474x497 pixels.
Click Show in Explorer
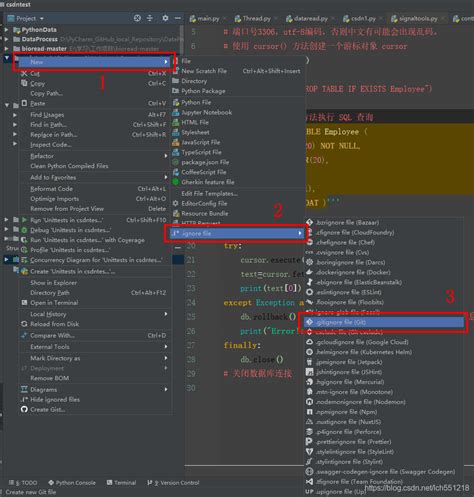coord(94,283)
